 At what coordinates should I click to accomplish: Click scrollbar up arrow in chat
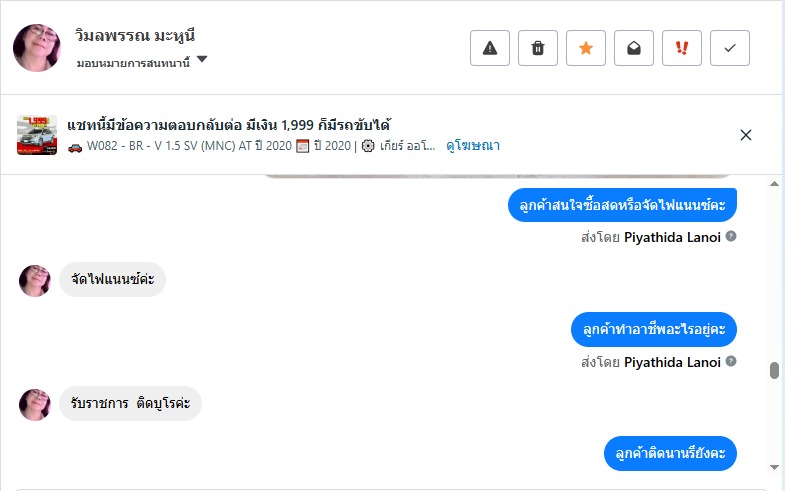tap(774, 185)
